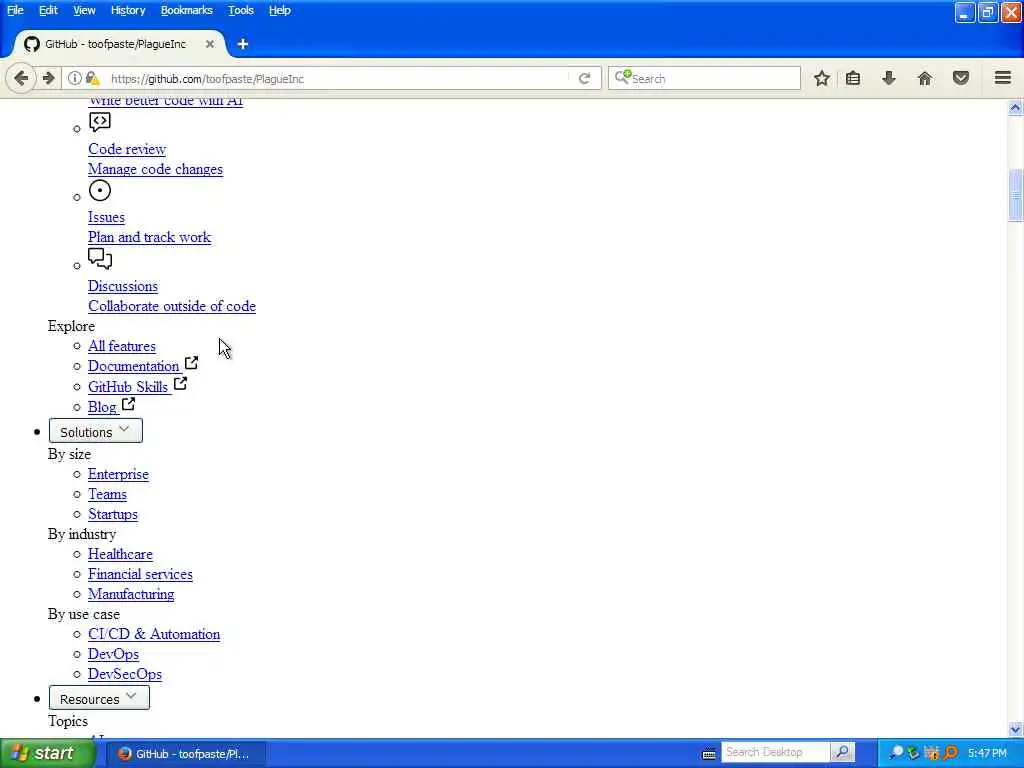1024x768 pixels.
Task: Open the Issues link
Action: [106, 217]
